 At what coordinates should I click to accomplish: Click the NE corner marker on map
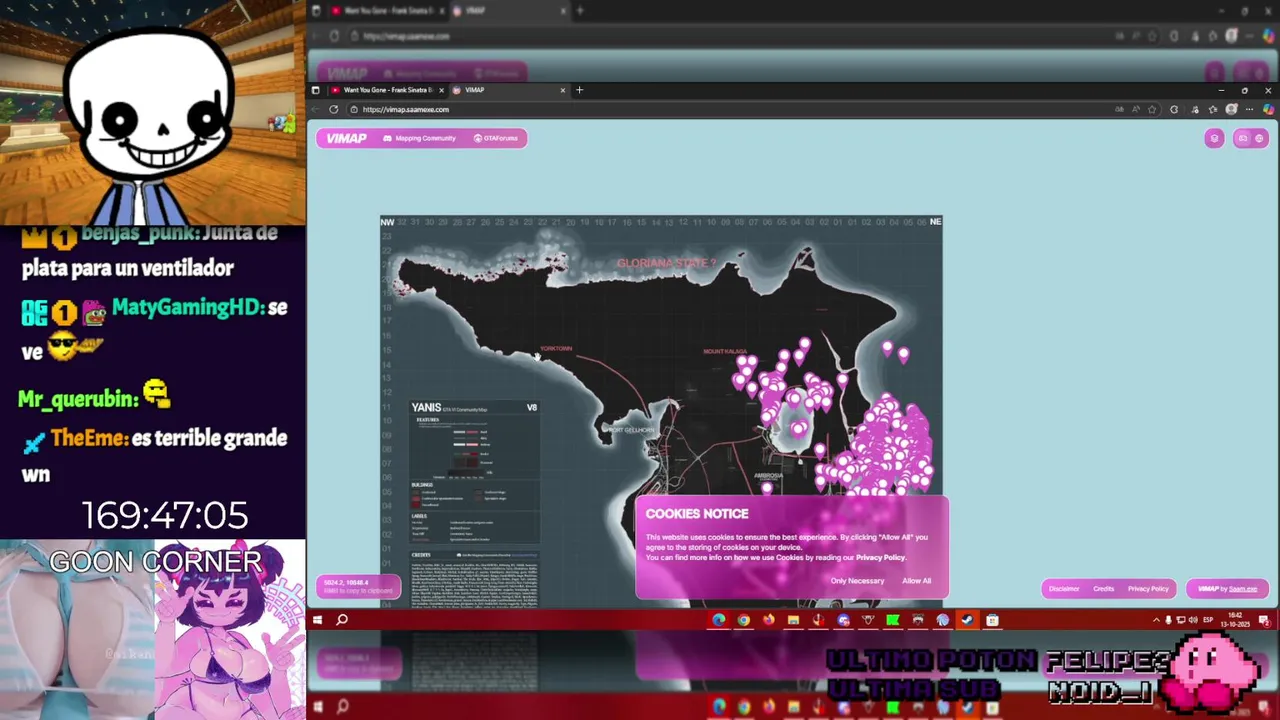pos(935,222)
